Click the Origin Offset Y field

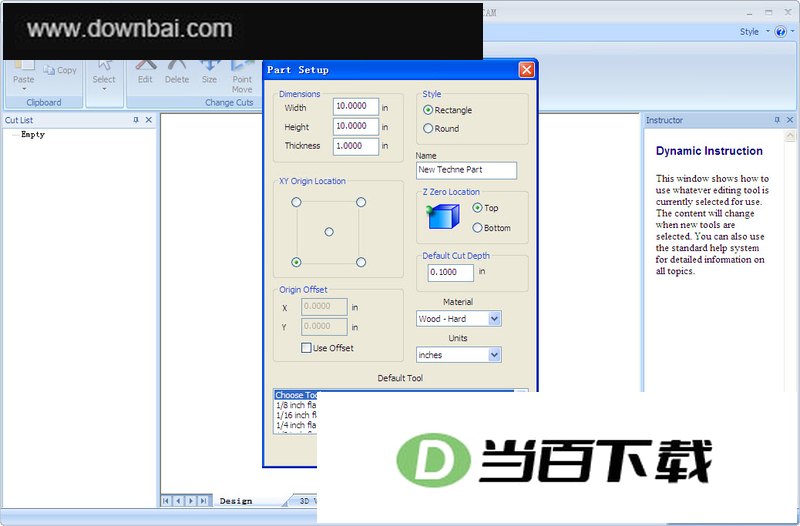[324, 327]
